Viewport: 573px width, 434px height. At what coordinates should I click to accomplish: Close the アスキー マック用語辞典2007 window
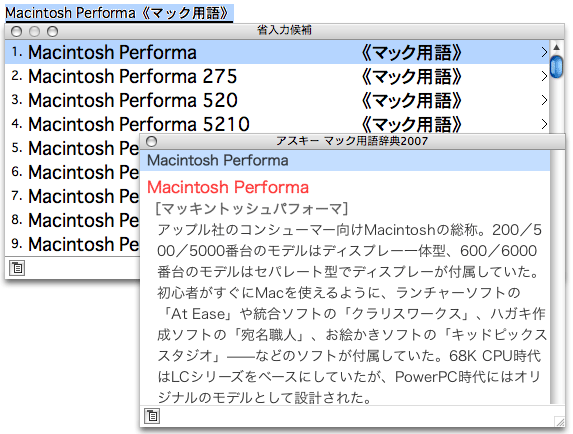(x=151, y=141)
